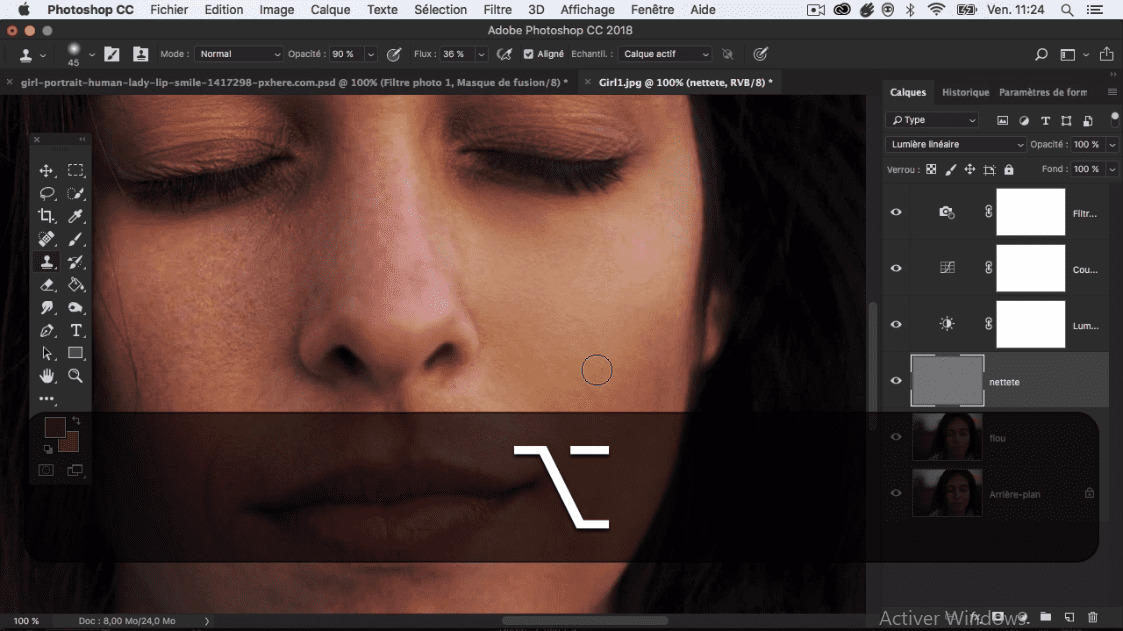1123x631 pixels.
Task: Select the Crop tool
Action: pyautogui.click(x=46, y=216)
